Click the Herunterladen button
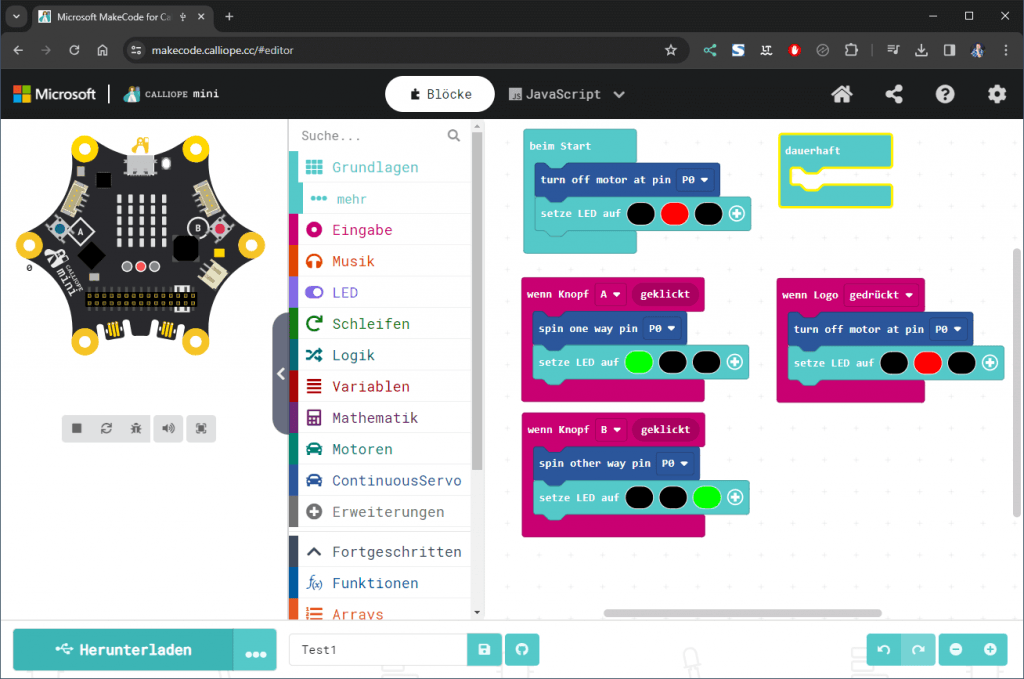1024x679 pixels. point(124,650)
